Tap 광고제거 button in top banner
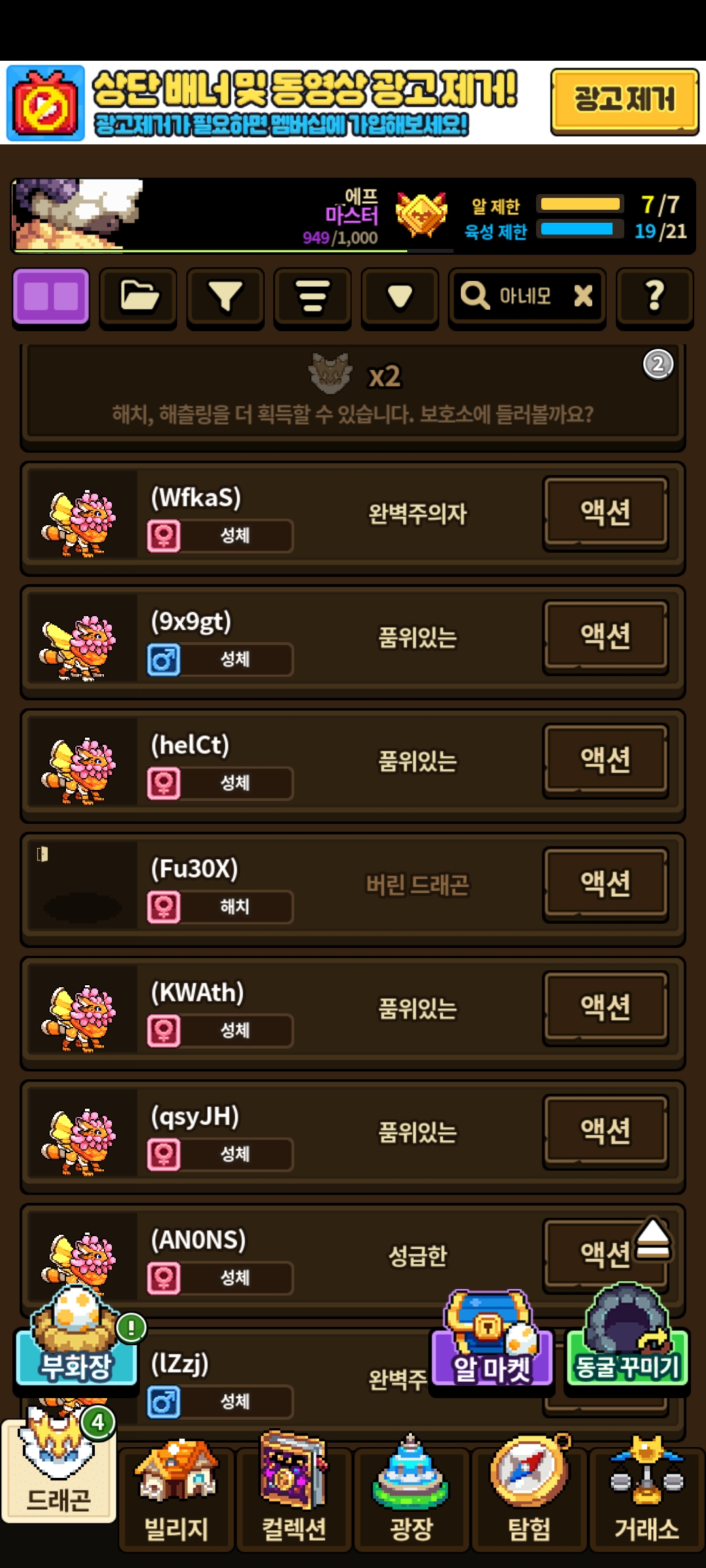The image size is (706, 1568). [624, 101]
